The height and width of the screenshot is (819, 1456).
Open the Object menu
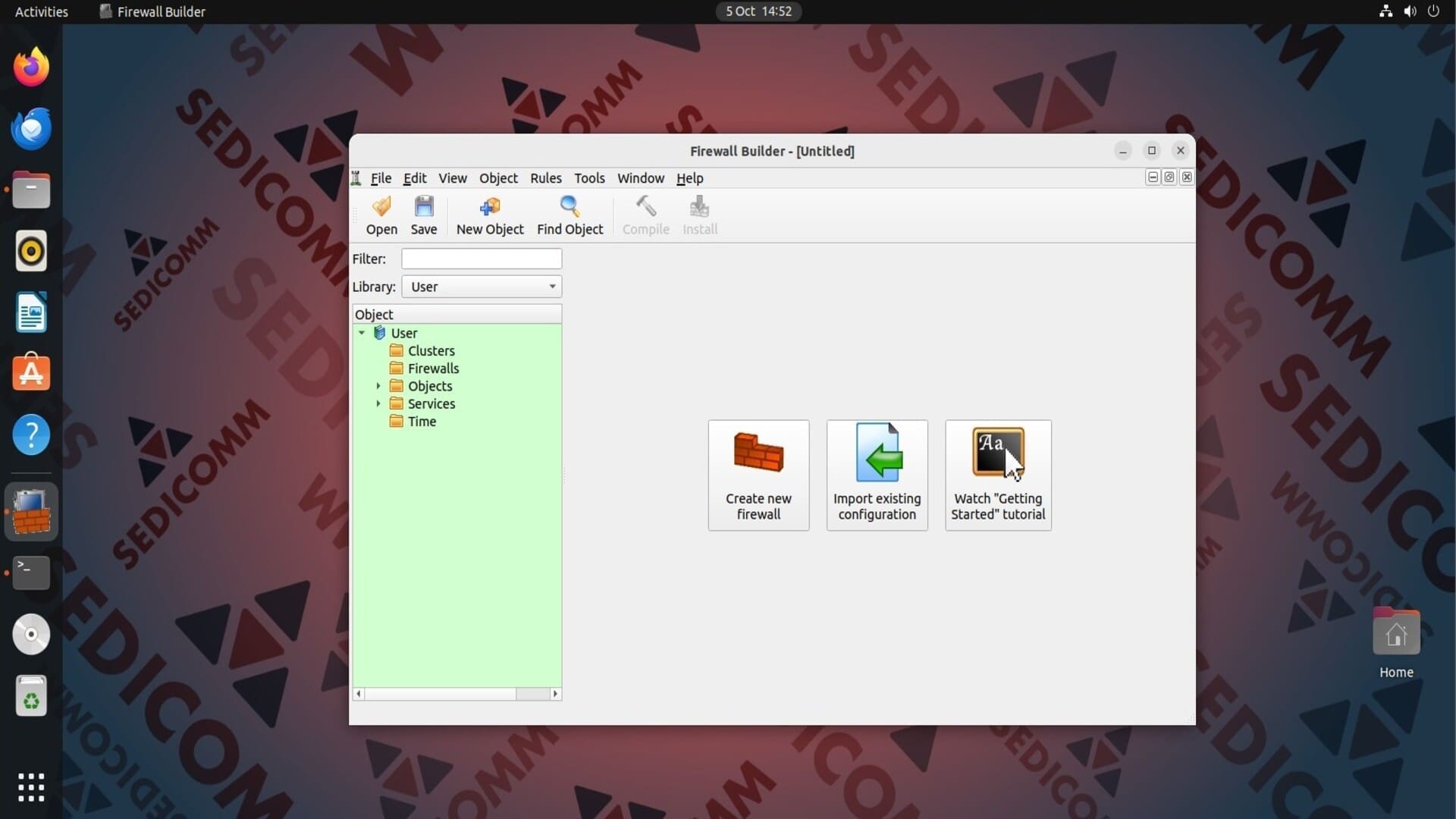(498, 178)
